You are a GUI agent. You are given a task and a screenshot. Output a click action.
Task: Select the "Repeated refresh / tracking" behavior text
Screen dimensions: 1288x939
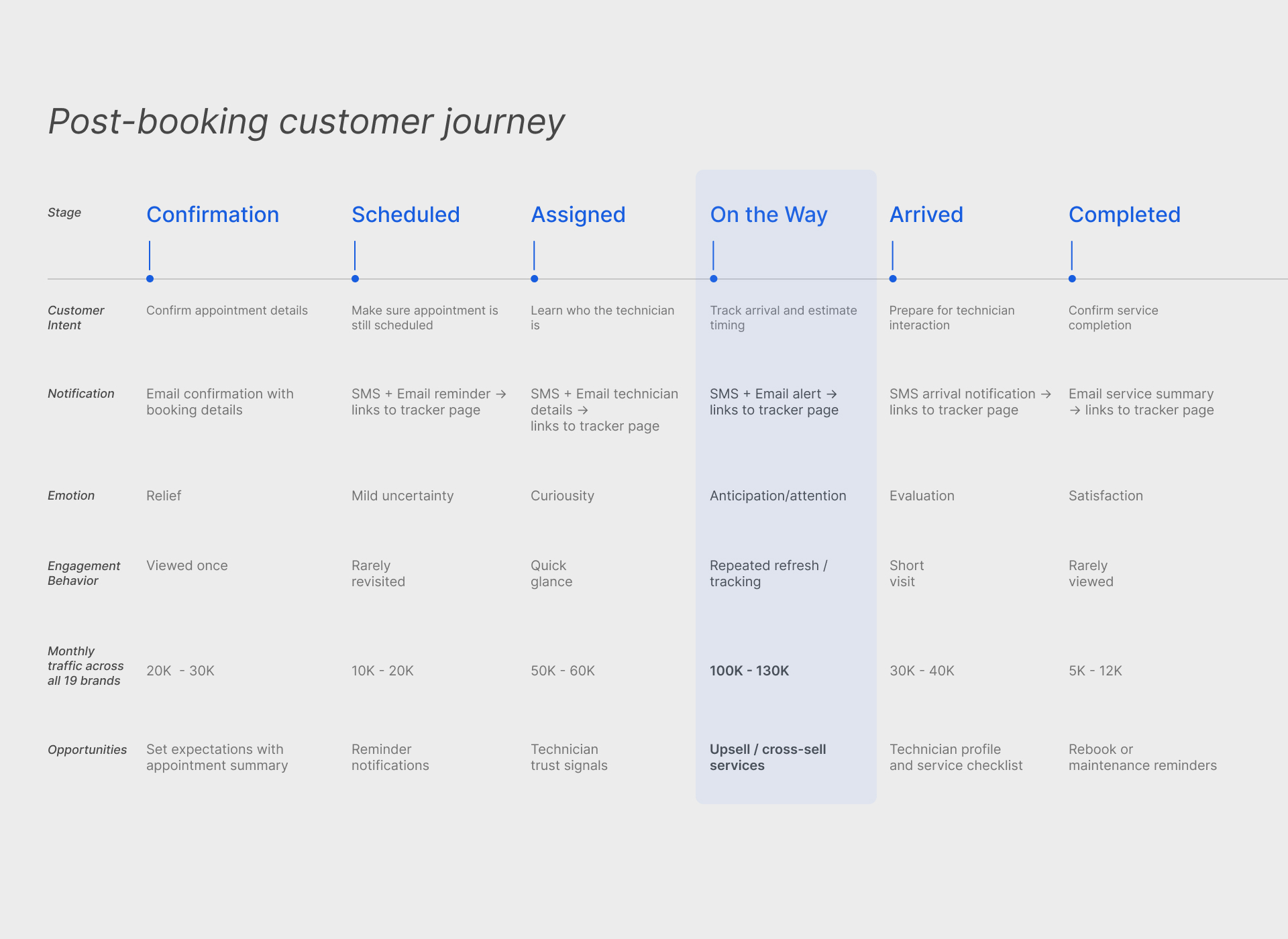pyautogui.click(x=768, y=573)
